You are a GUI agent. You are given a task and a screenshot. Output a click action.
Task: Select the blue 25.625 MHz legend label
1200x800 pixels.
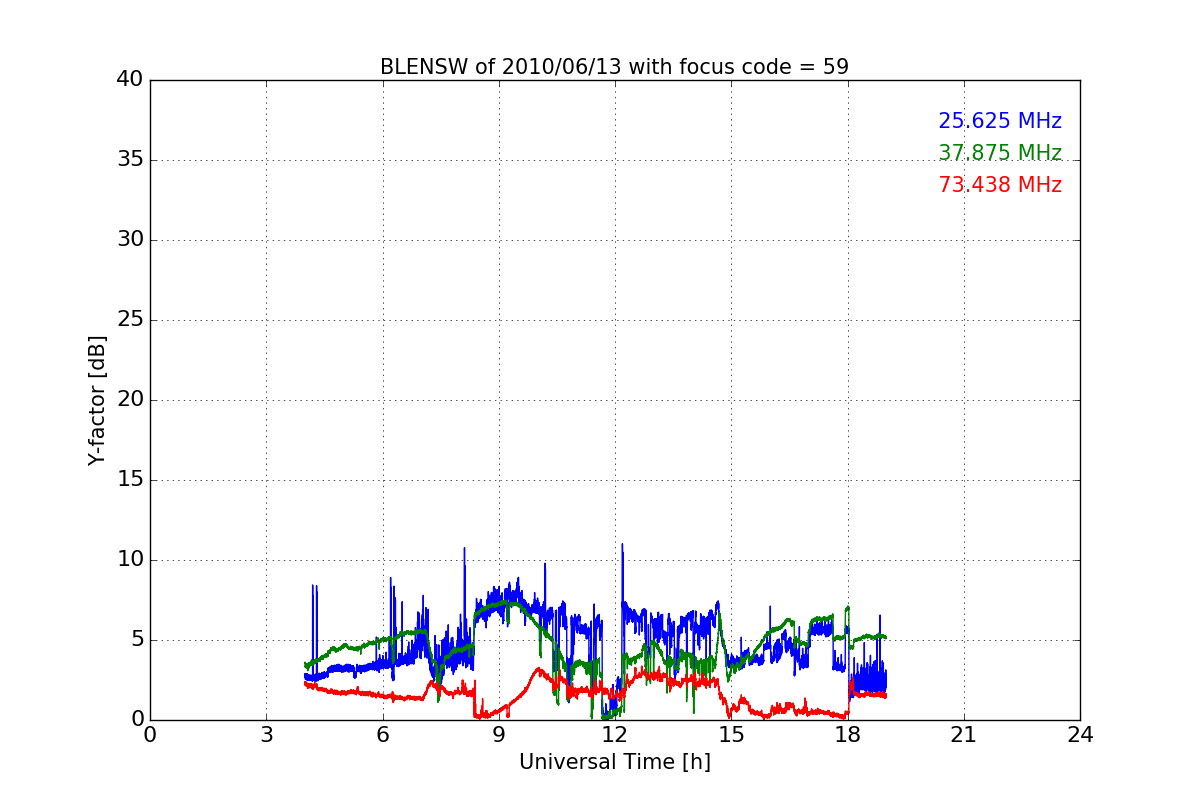point(1000,121)
